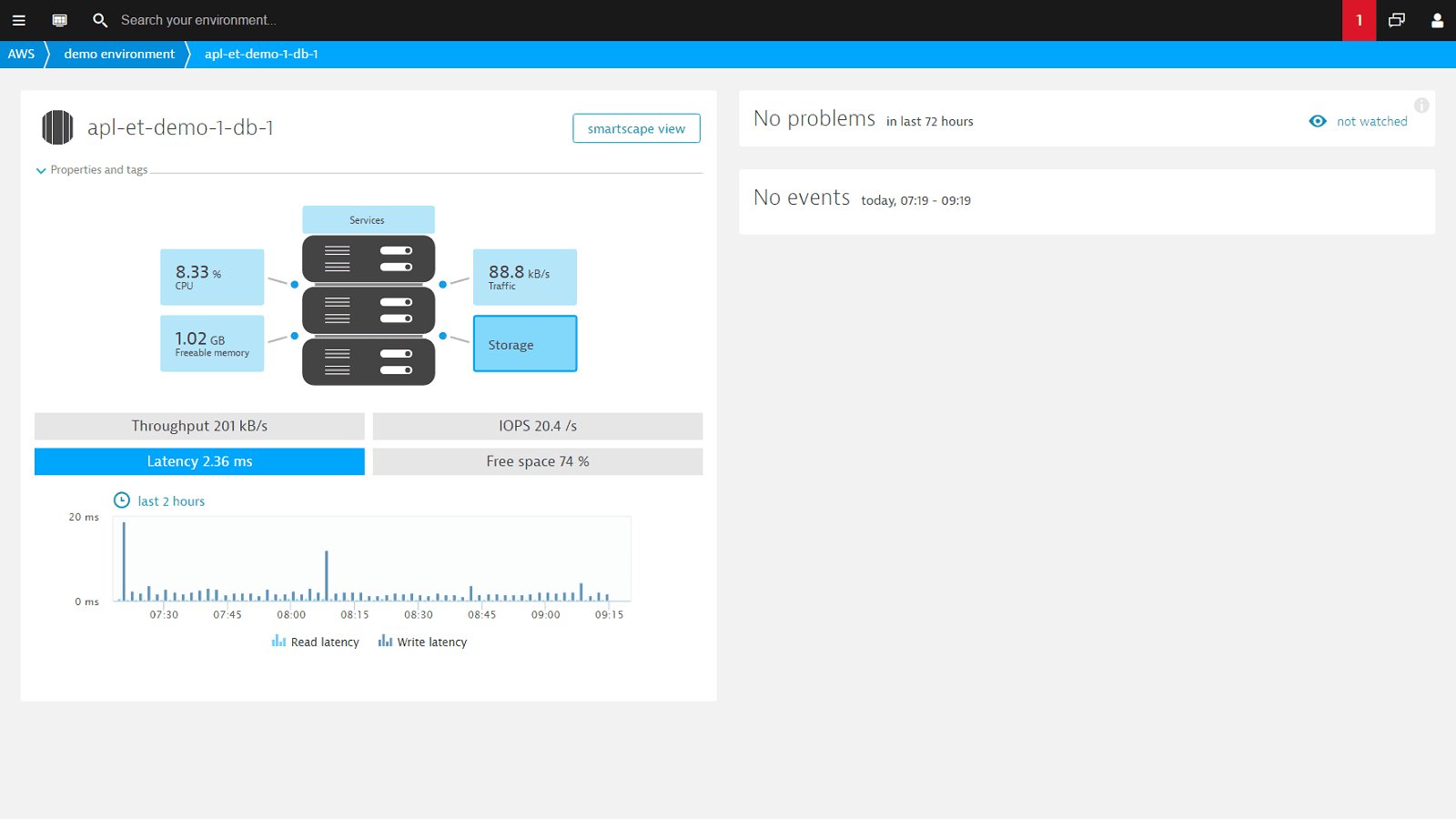Select the 88.8 kB/s Traffic tile
The width and height of the screenshot is (1456, 819).
point(525,278)
